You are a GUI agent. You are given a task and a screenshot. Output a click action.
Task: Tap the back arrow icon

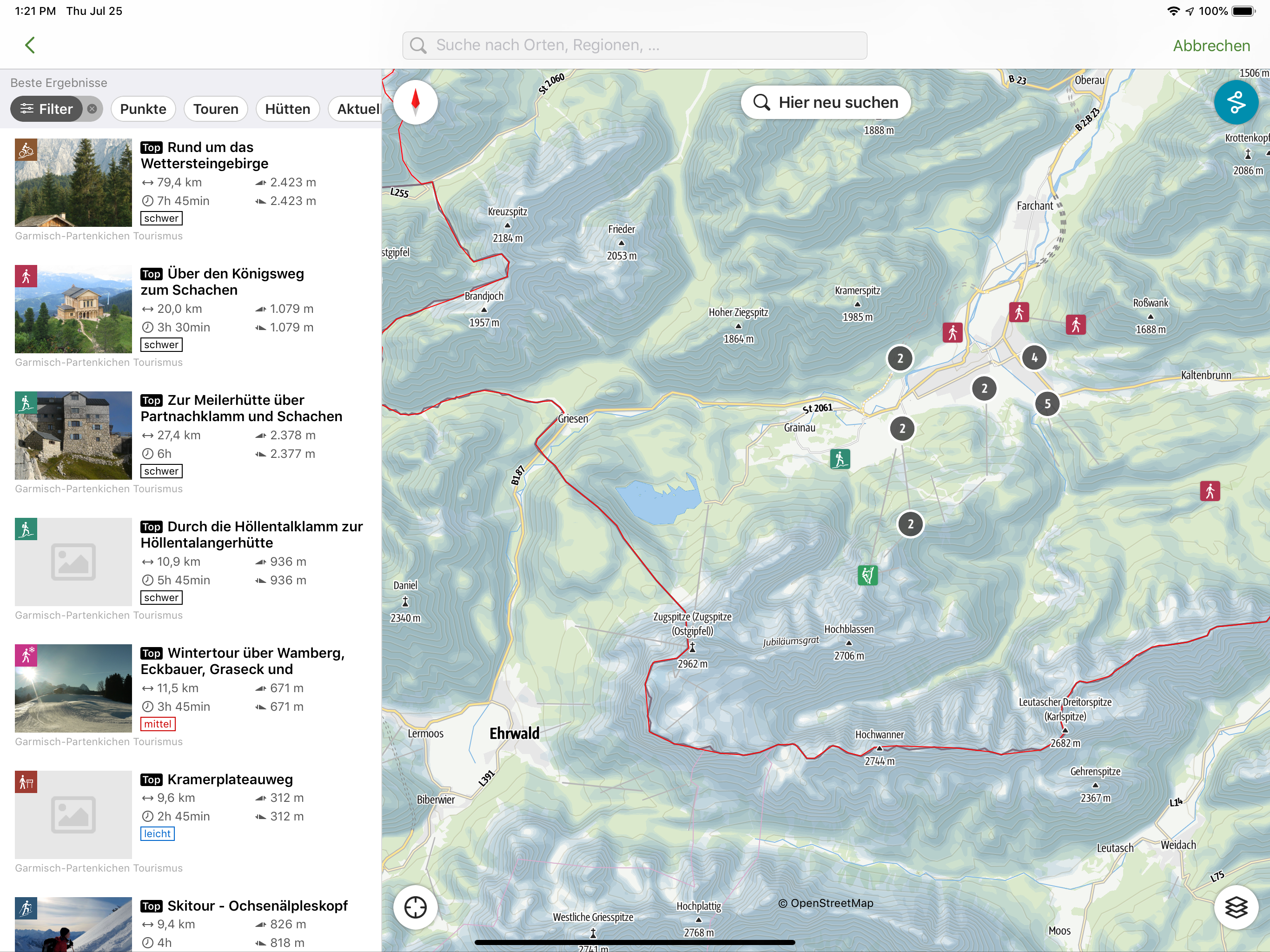tap(30, 46)
